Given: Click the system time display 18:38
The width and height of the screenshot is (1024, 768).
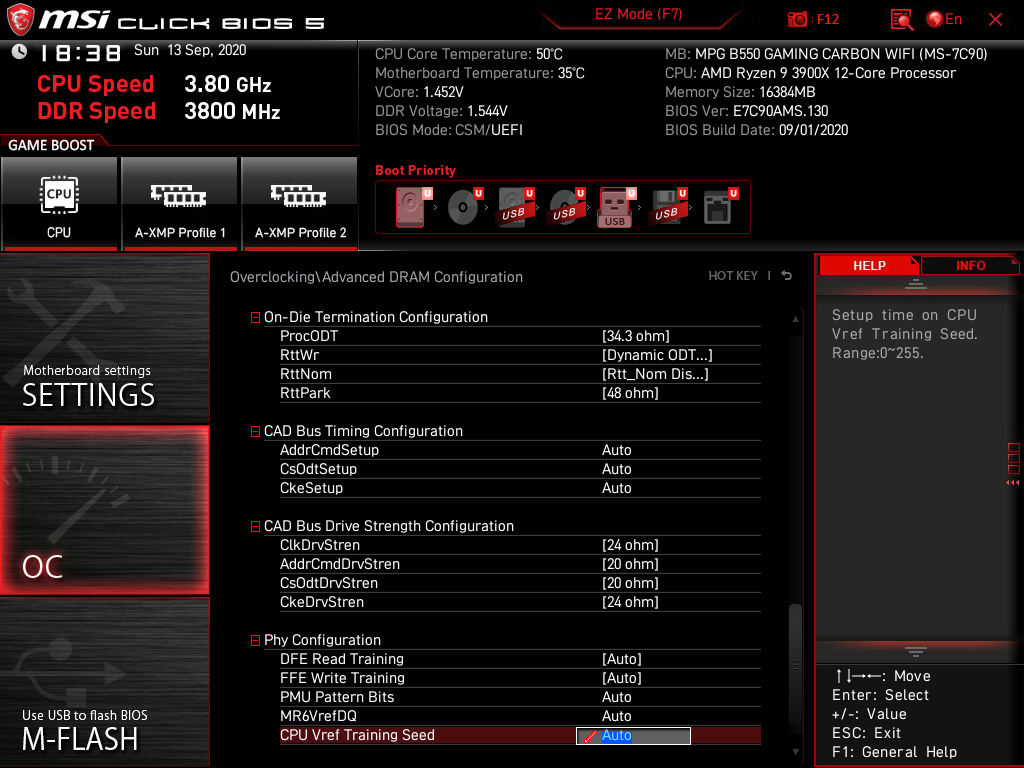Looking at the screenshot, I should coord(81,52).
